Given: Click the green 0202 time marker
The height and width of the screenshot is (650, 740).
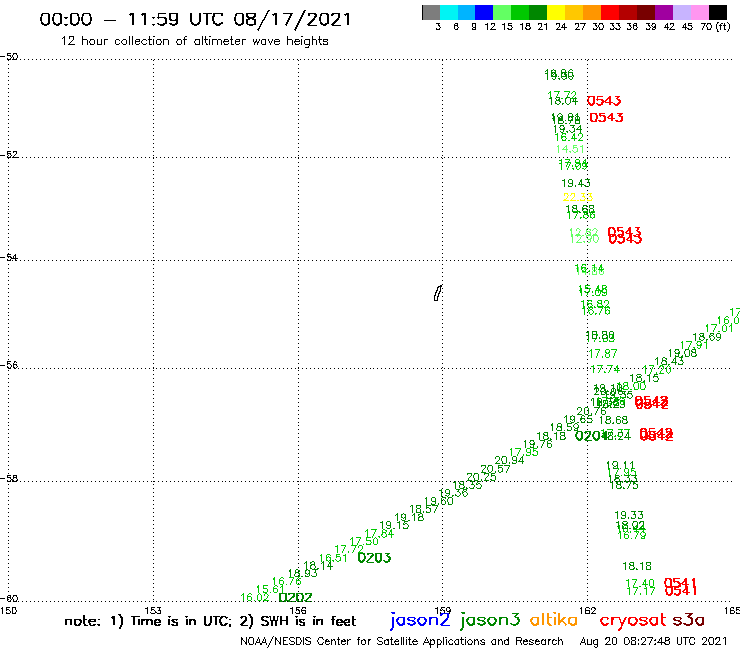Looking at the screenshot, I should click(x=295, y=598).
